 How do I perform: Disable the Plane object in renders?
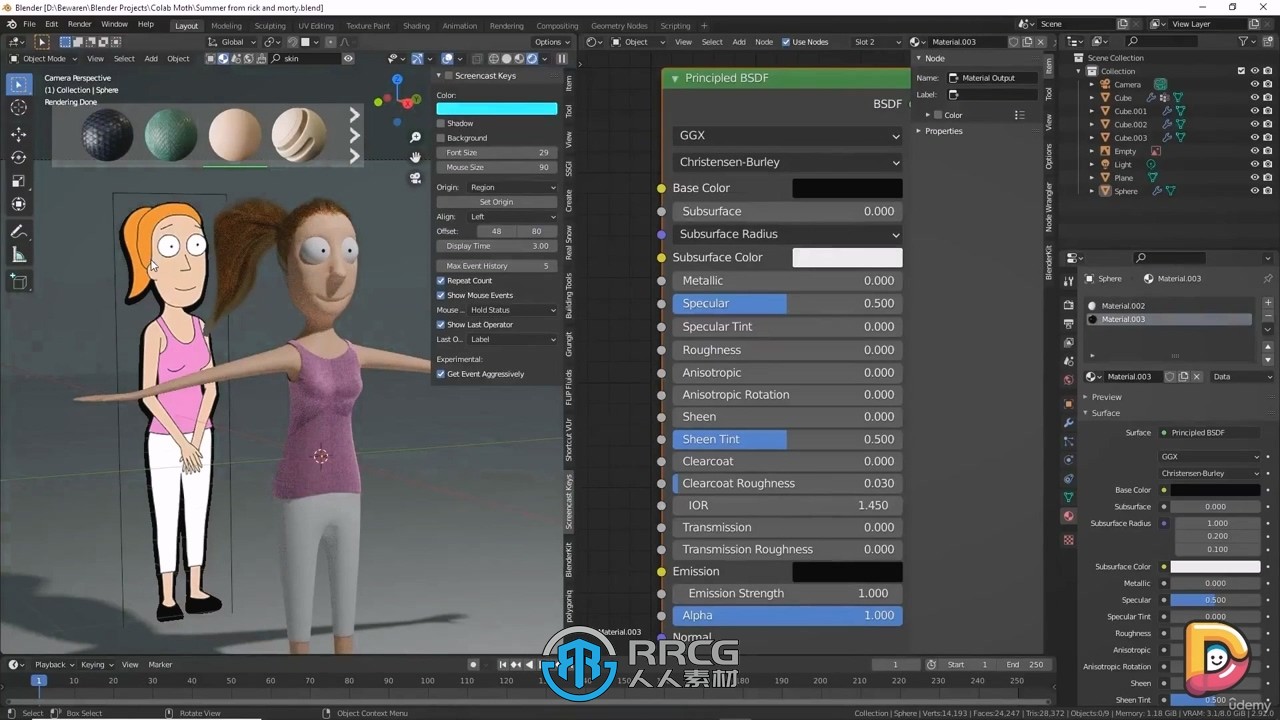coord(1268,178)
